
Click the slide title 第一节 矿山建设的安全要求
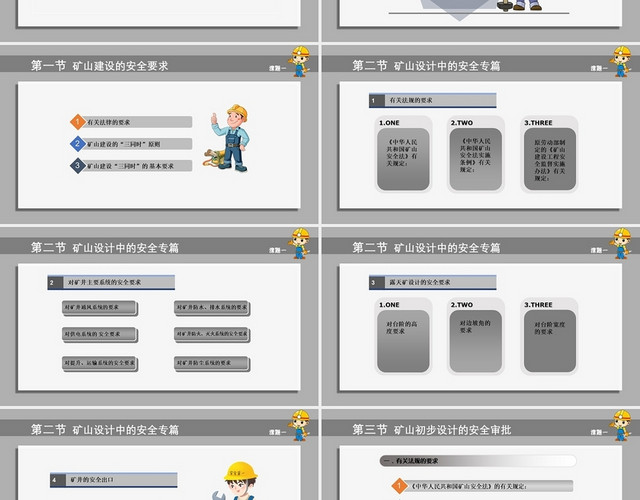[x=100, y=65]
